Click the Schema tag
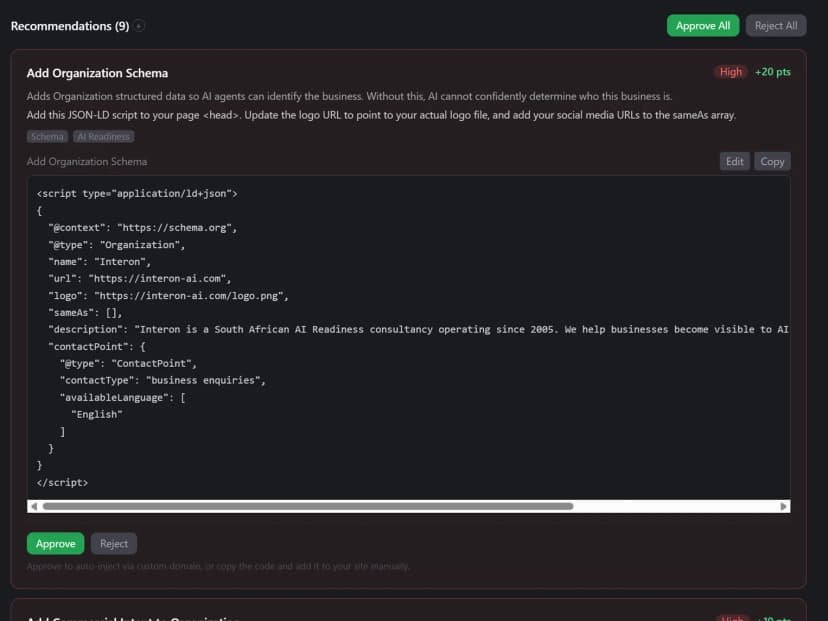828x621 pixels. point(47,136)
